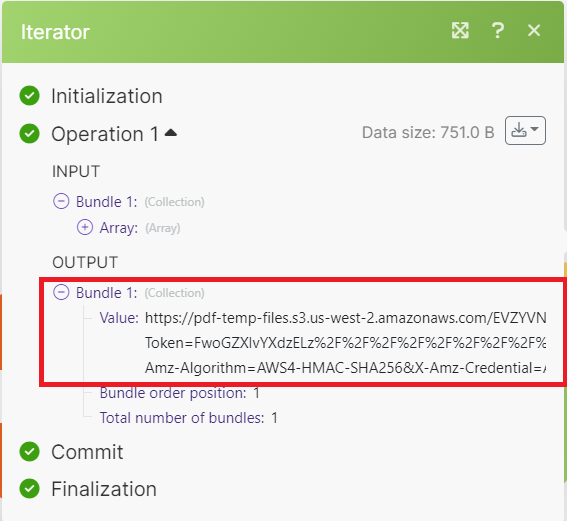The height and width of the screenshot is (521, 567).
Task: Collapse Operation 1 using the arrow
Action: click(x=171, y=133)
